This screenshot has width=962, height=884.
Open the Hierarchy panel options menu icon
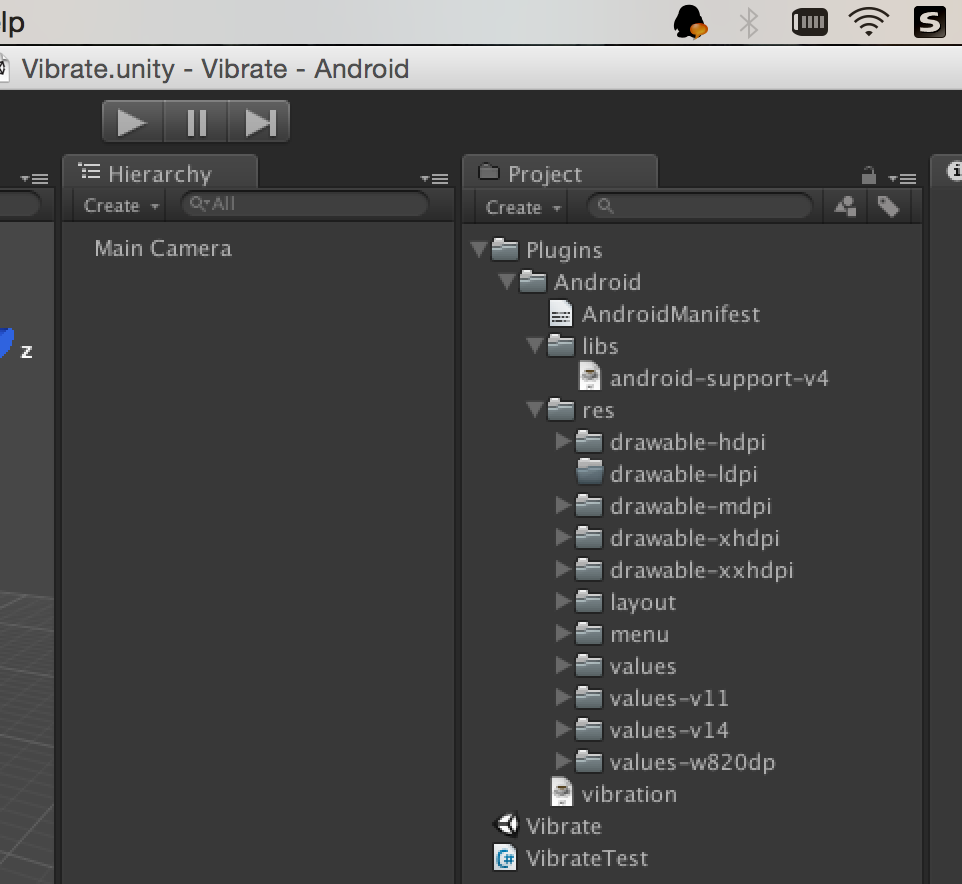[x=437, y=179]
